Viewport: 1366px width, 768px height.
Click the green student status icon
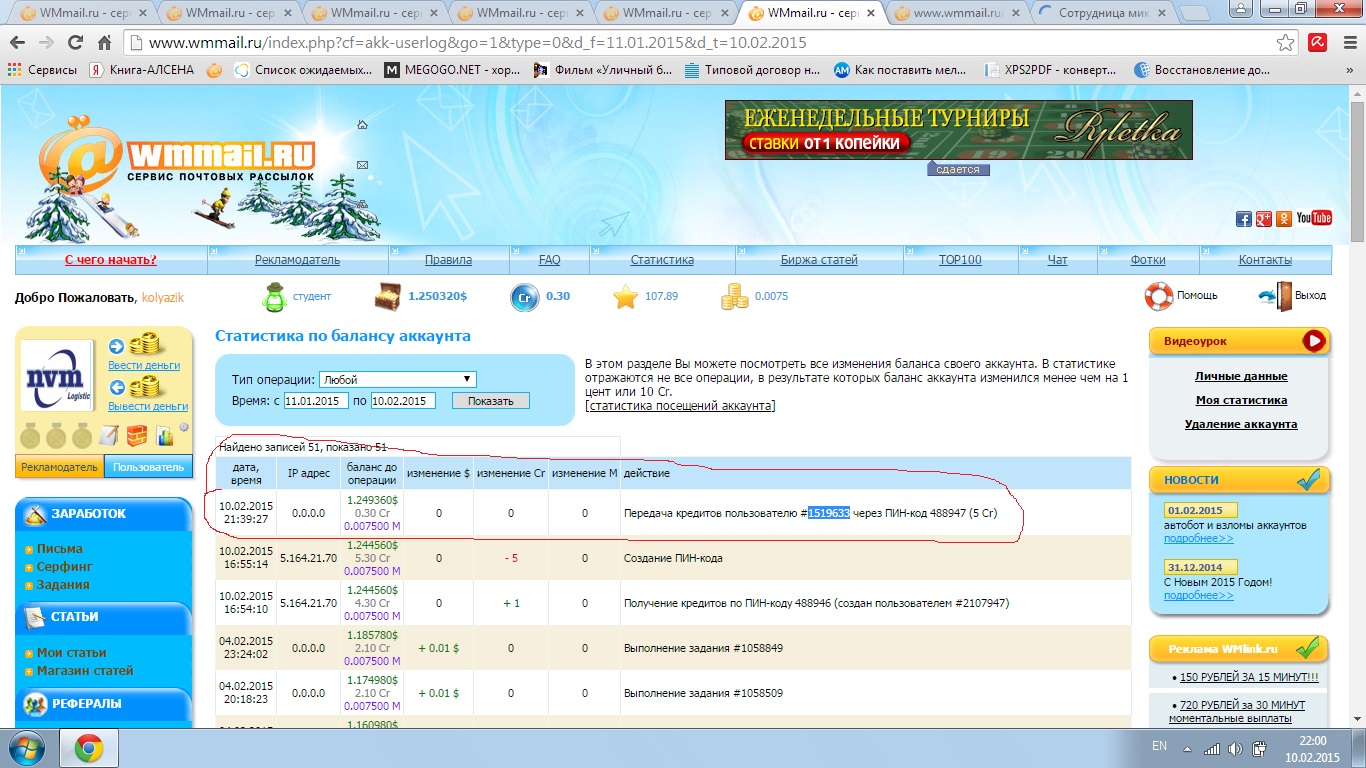coord(274,297)
